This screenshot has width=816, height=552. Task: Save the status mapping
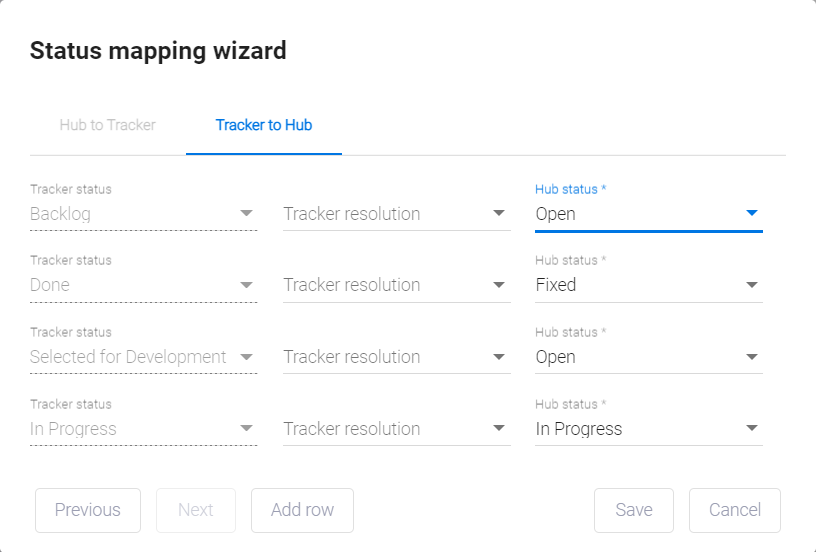[x=634, y=510]
